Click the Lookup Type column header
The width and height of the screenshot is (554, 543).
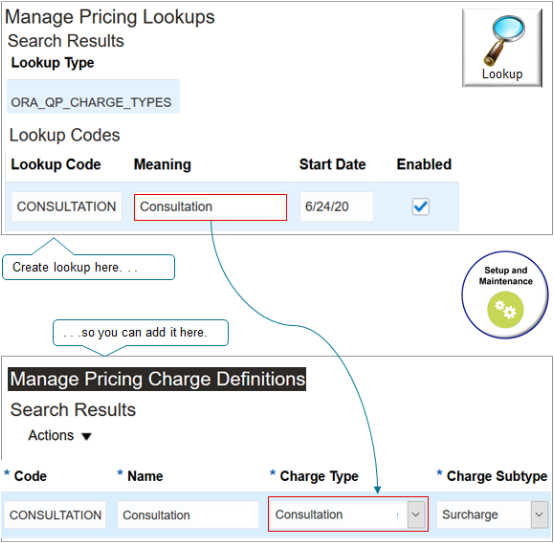[53, 63]
